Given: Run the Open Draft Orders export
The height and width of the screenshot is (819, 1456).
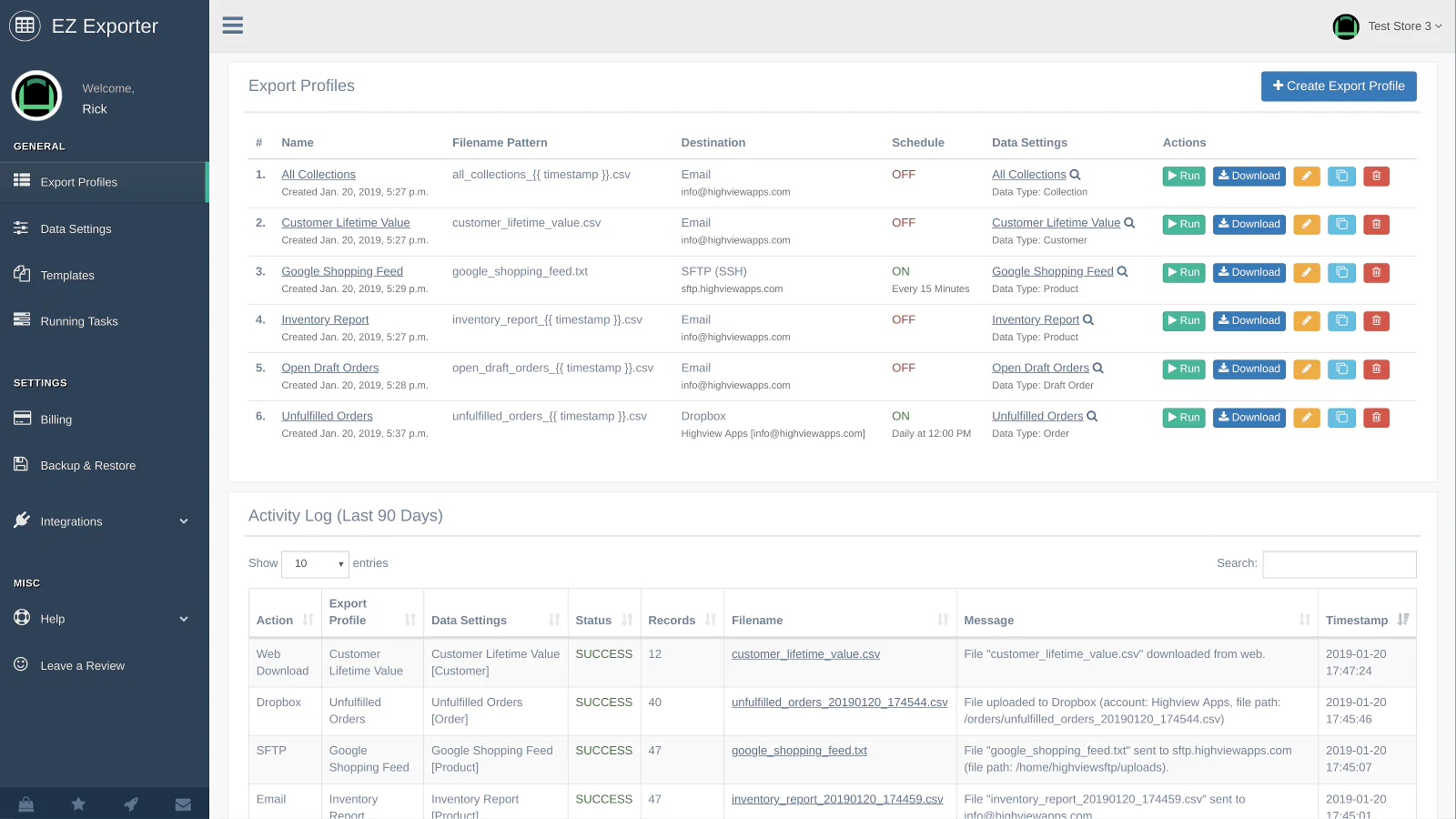Looking at the screenshot, I should (1183, 369).
